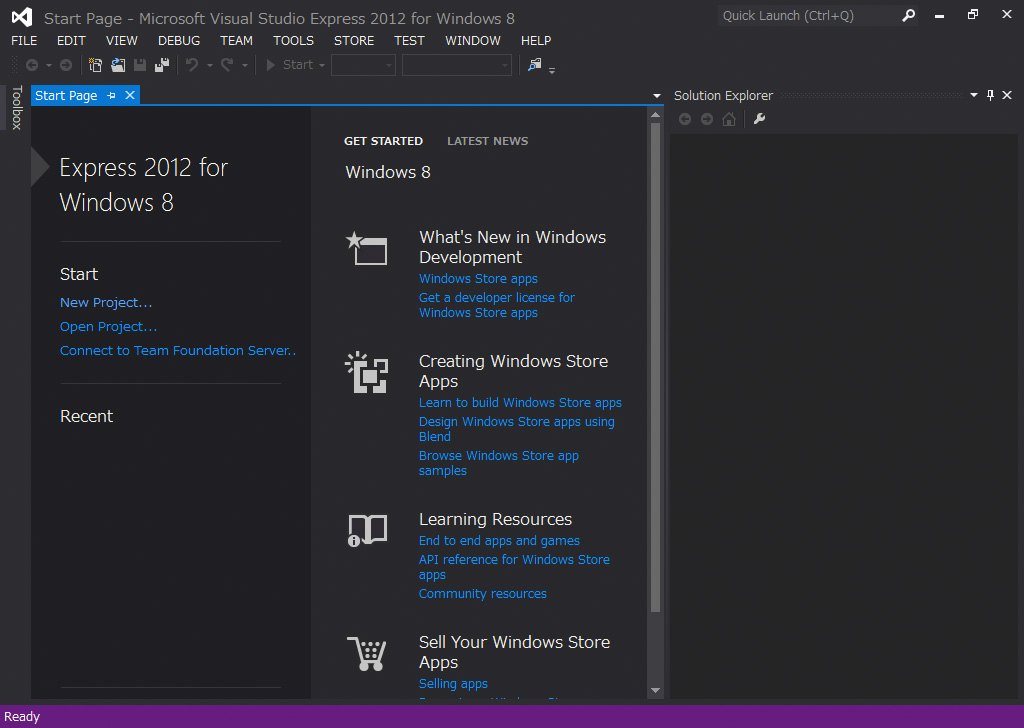The height and width of the screenshot is (728, 1024).
Task: Click the Solution Explorer Home icon
Action: (729, 119)
